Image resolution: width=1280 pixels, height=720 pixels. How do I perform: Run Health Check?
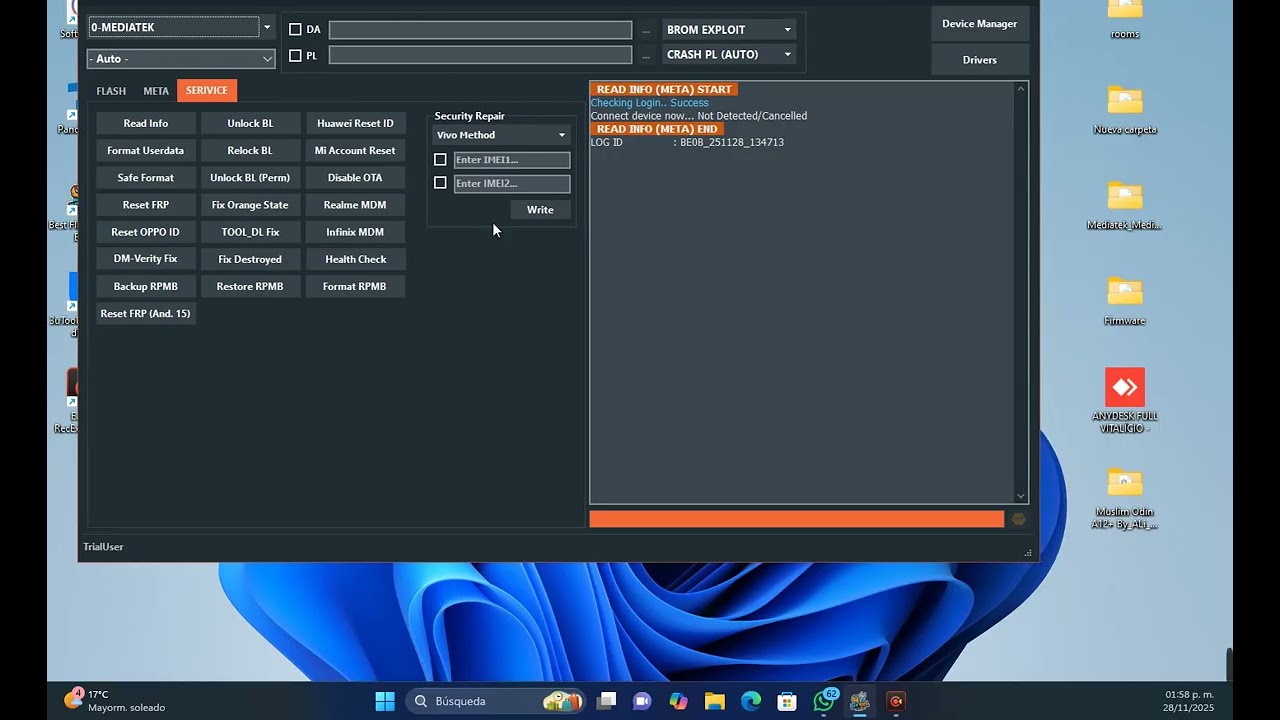355,259
